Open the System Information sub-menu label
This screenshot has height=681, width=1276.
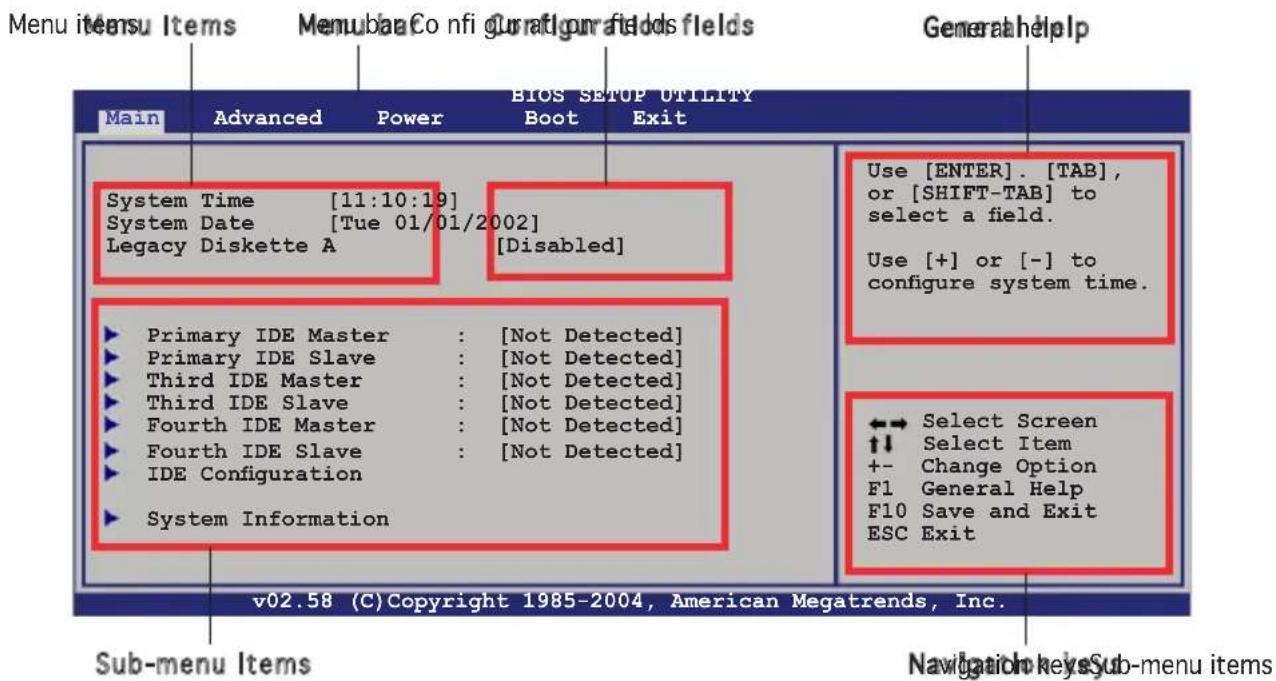coord(268,519)
